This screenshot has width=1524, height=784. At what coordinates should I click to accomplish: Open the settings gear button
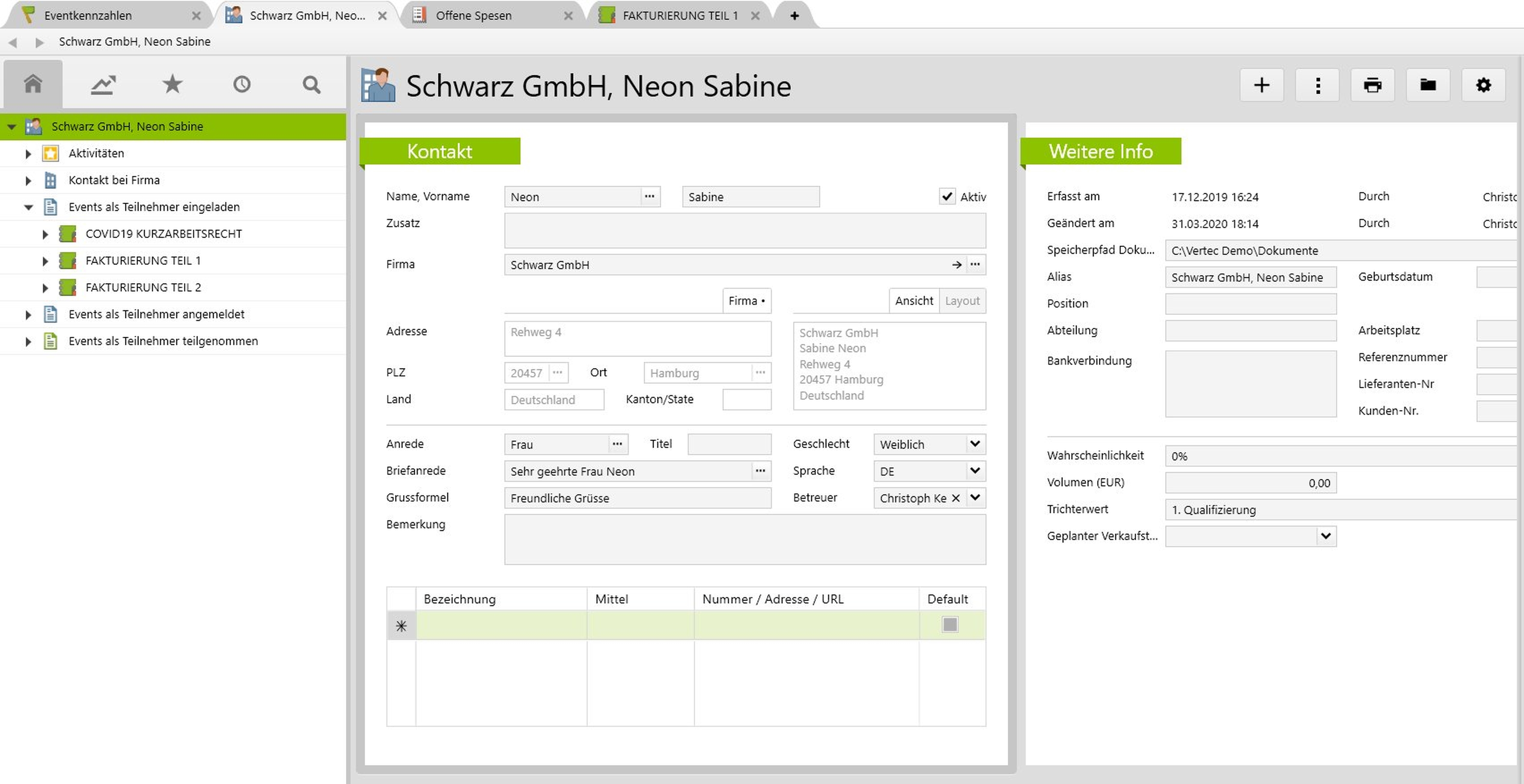point(1483,85)
